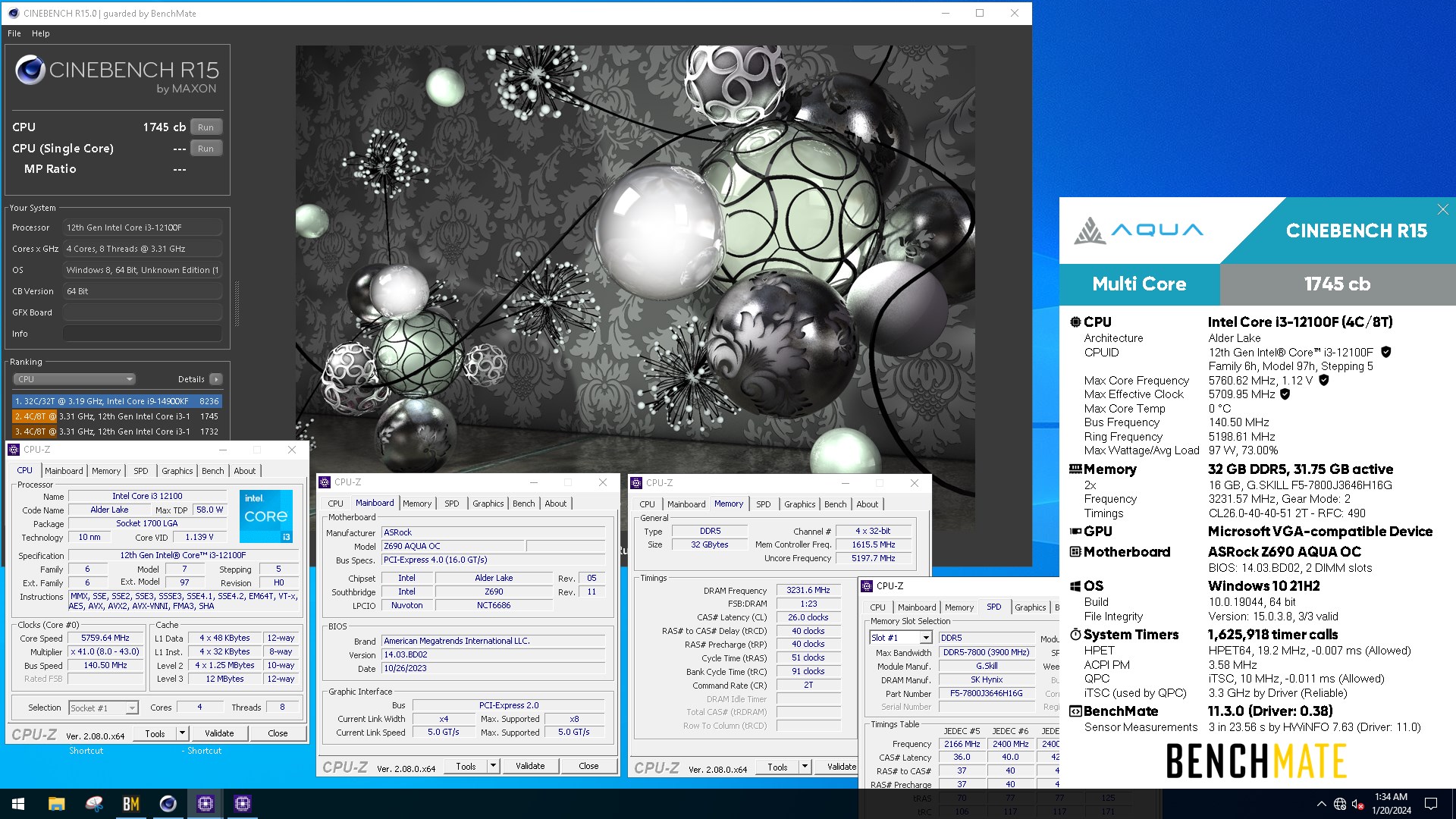Open Bench tab in first CPU-Z window
Screen dimensions: 1456x819
213,471
